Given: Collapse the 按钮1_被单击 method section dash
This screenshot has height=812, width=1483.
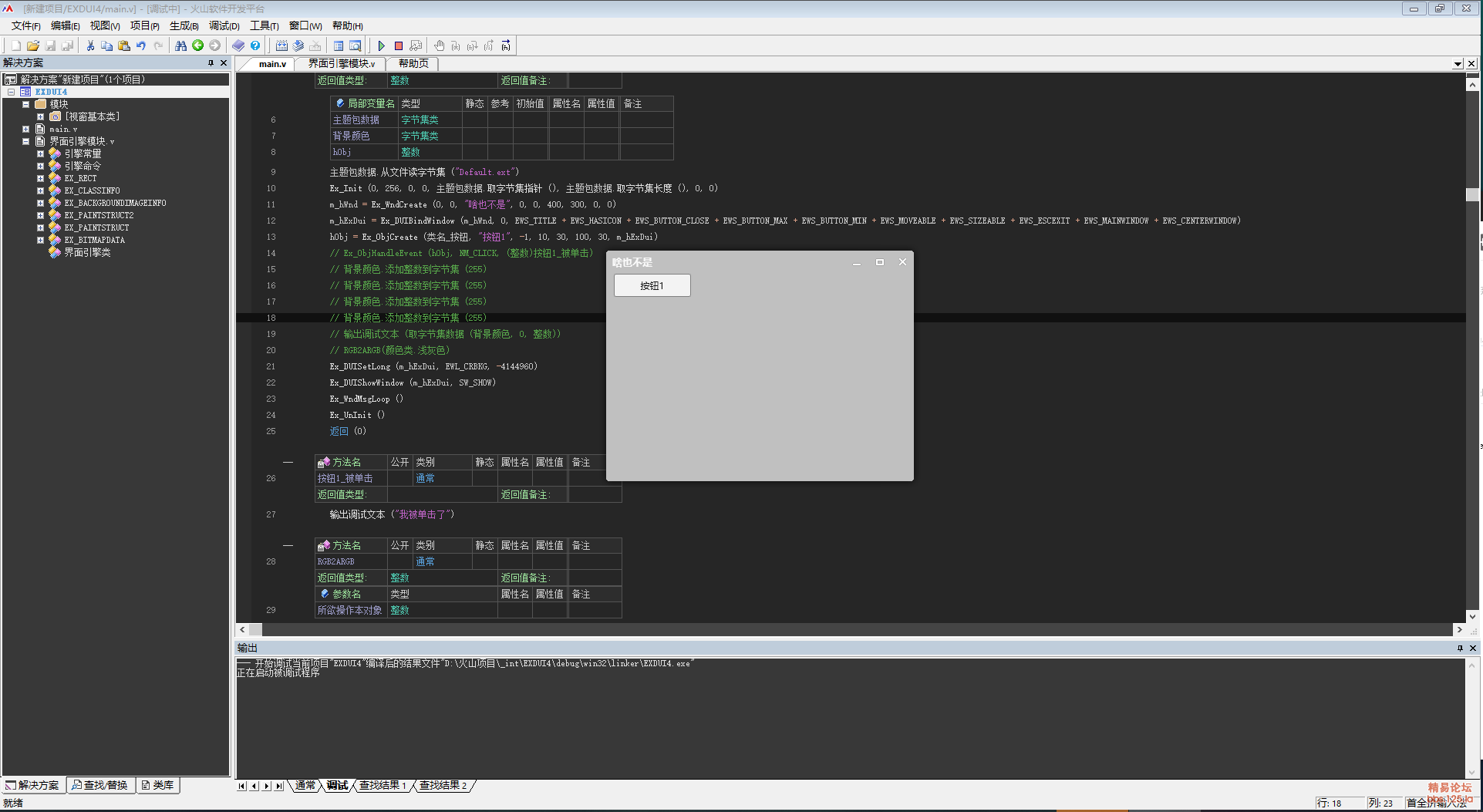Looking at the screenshot, I should click(288, 462).
